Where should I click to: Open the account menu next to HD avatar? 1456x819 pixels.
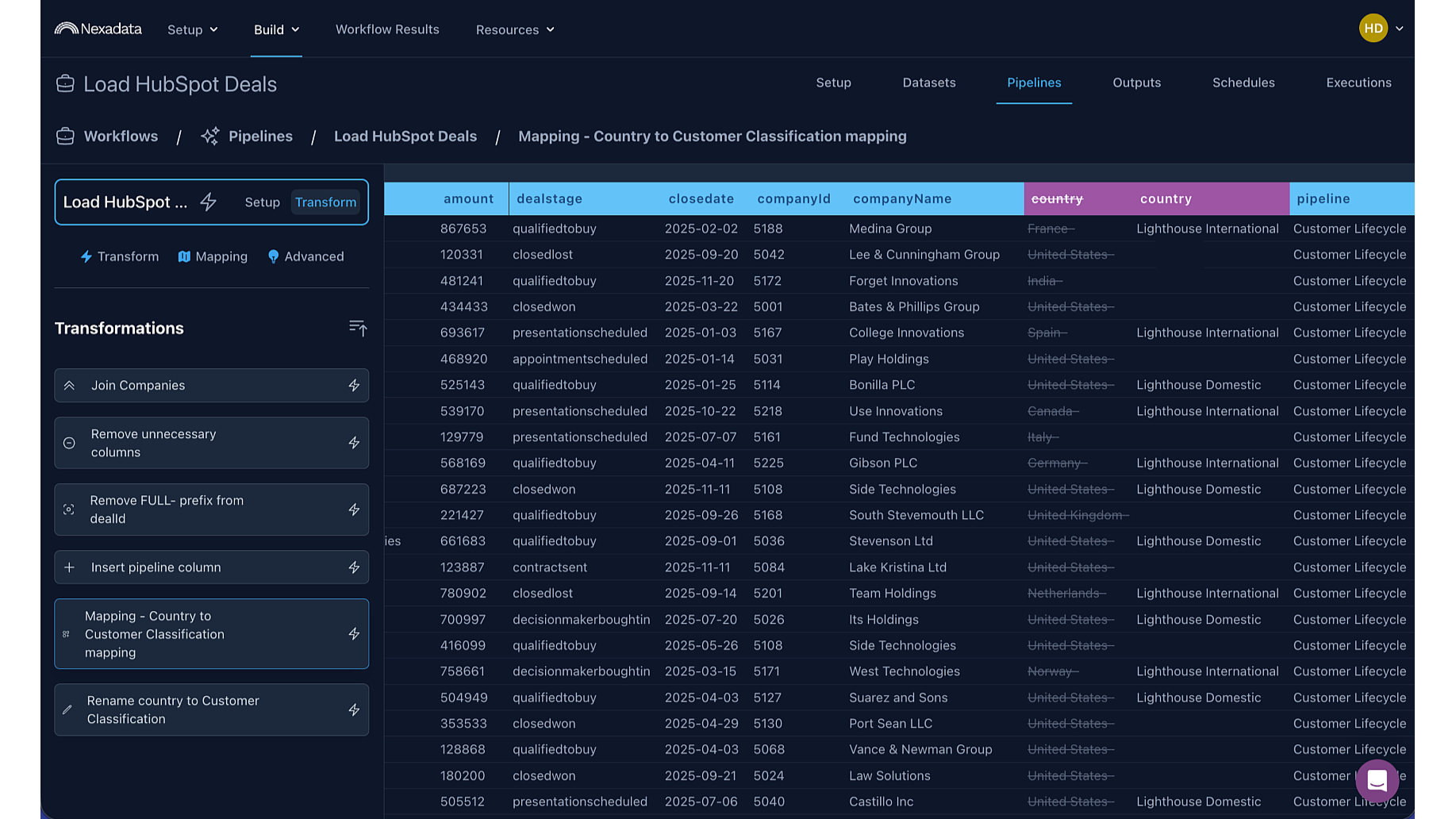[1399, 28]
